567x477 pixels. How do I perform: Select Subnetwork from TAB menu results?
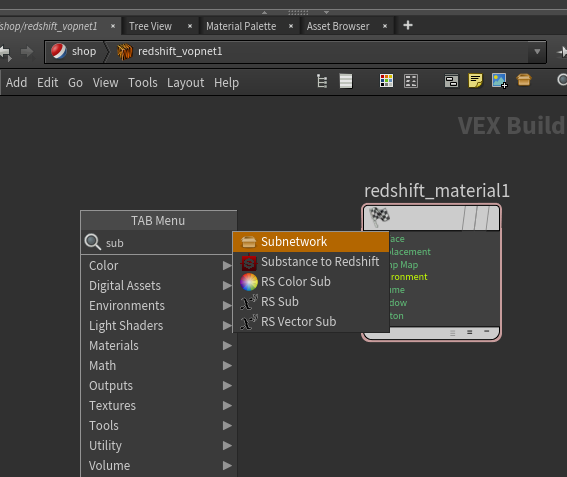(311, 242)
